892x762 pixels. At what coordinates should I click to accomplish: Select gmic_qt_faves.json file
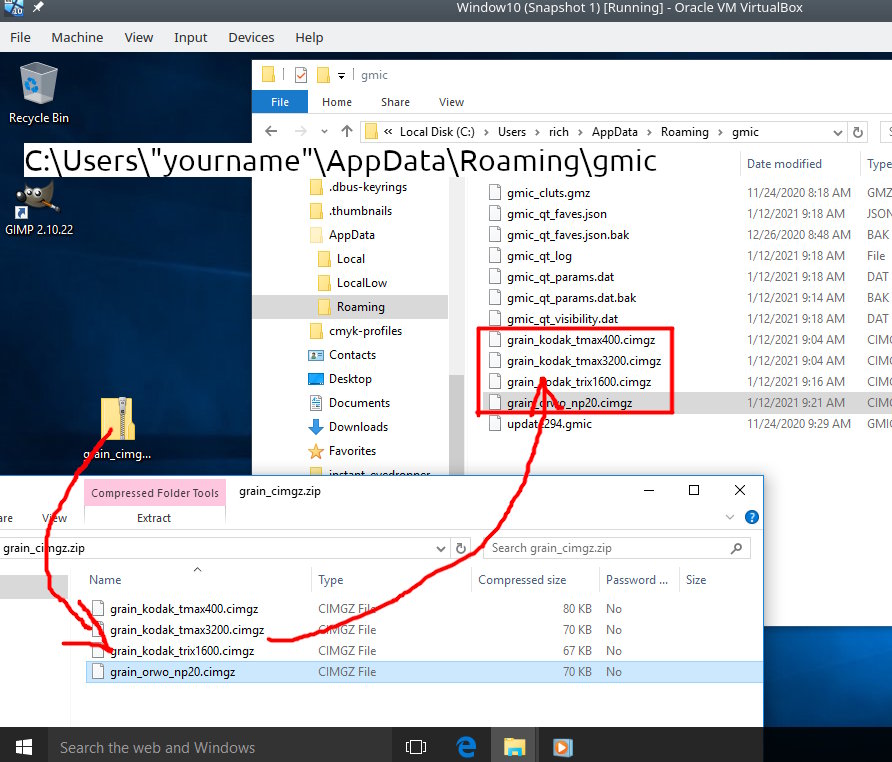click(x=547, y=214)
